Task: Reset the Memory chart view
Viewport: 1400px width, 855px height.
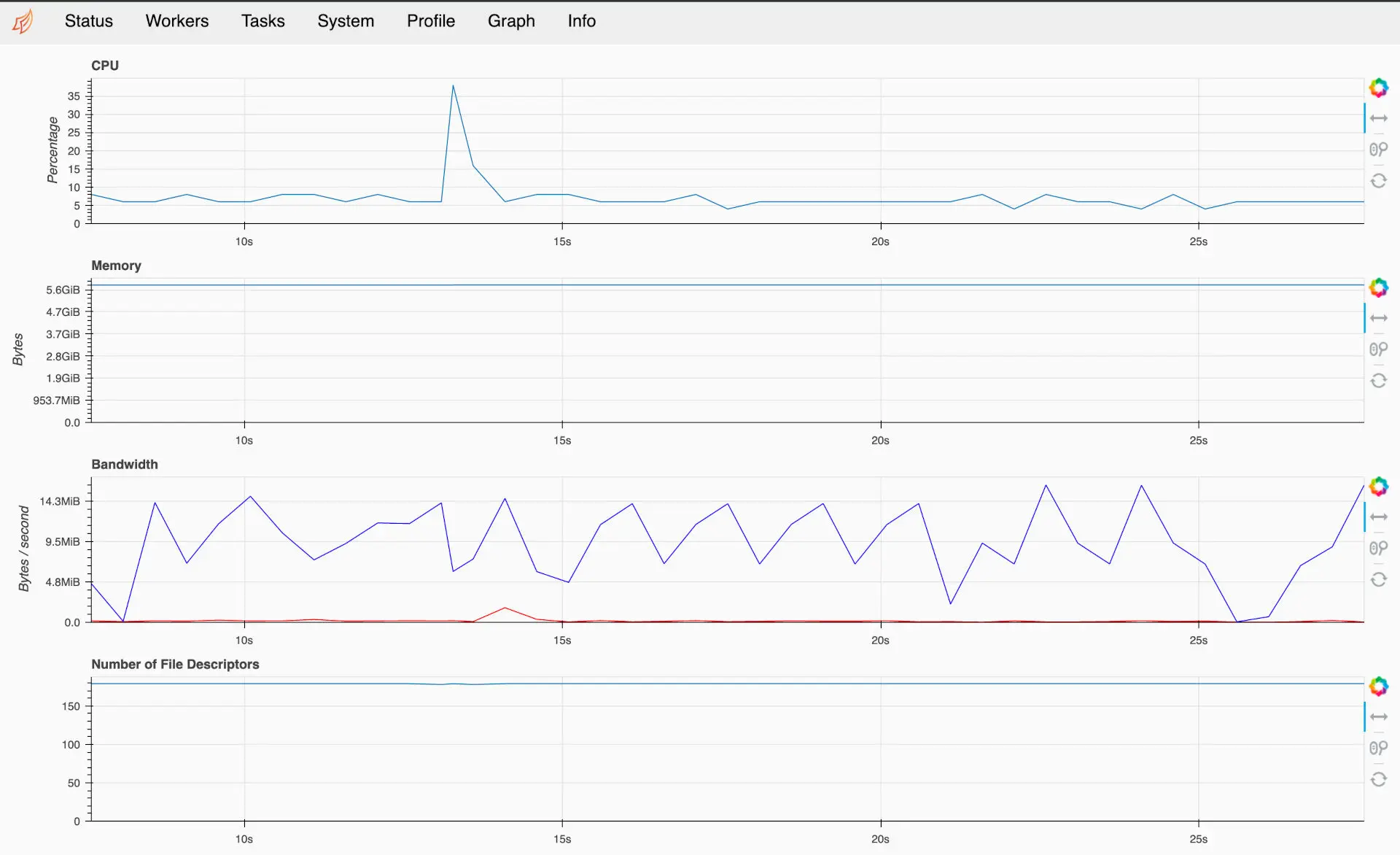Action: (1380, 380)
